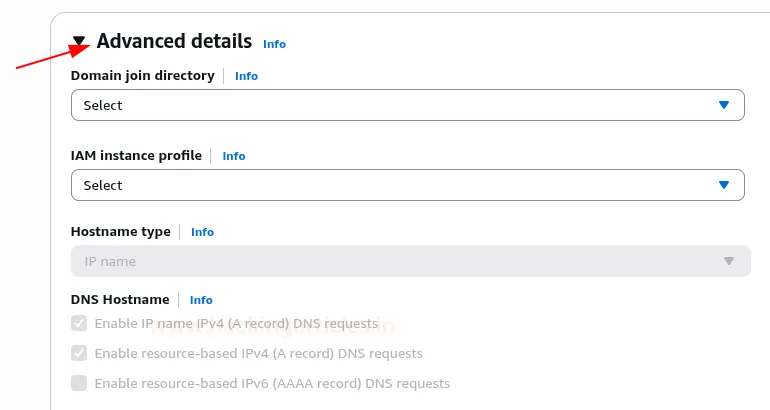This screenshot has height=410, width=770.
Task: Click the IAM instance profile label
Action: point(136,155)
